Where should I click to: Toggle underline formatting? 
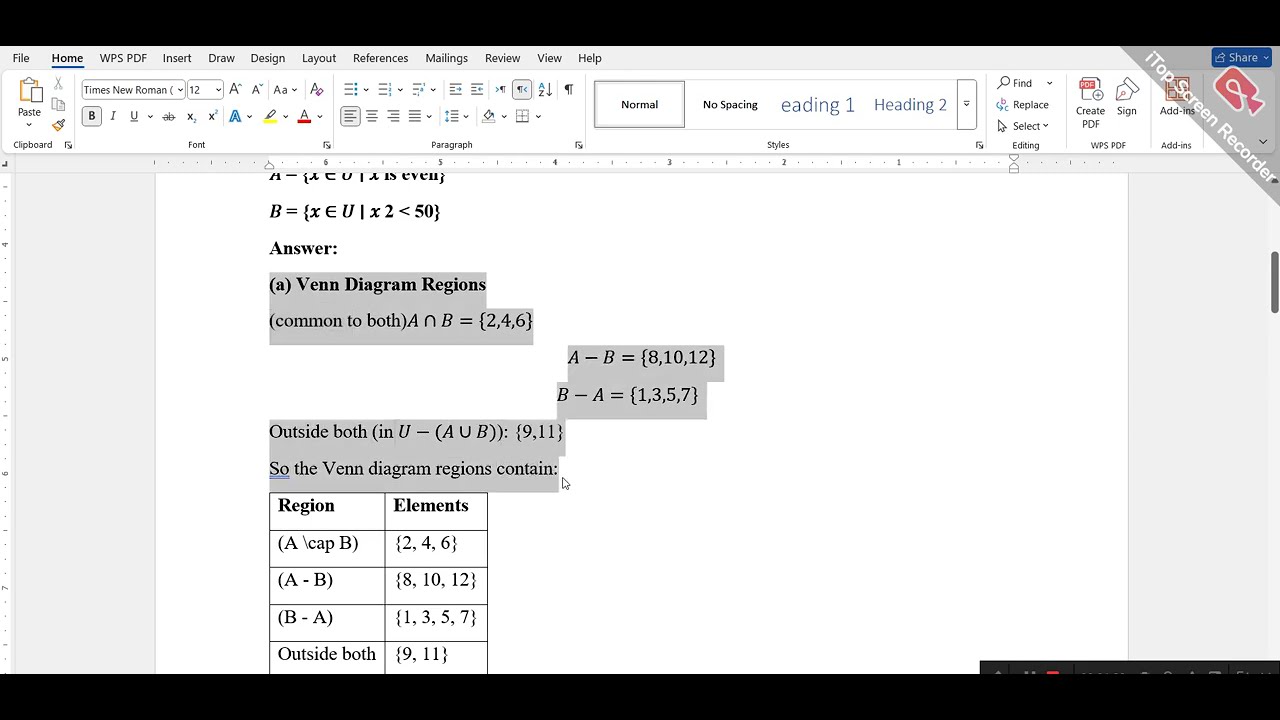(134, 116)
